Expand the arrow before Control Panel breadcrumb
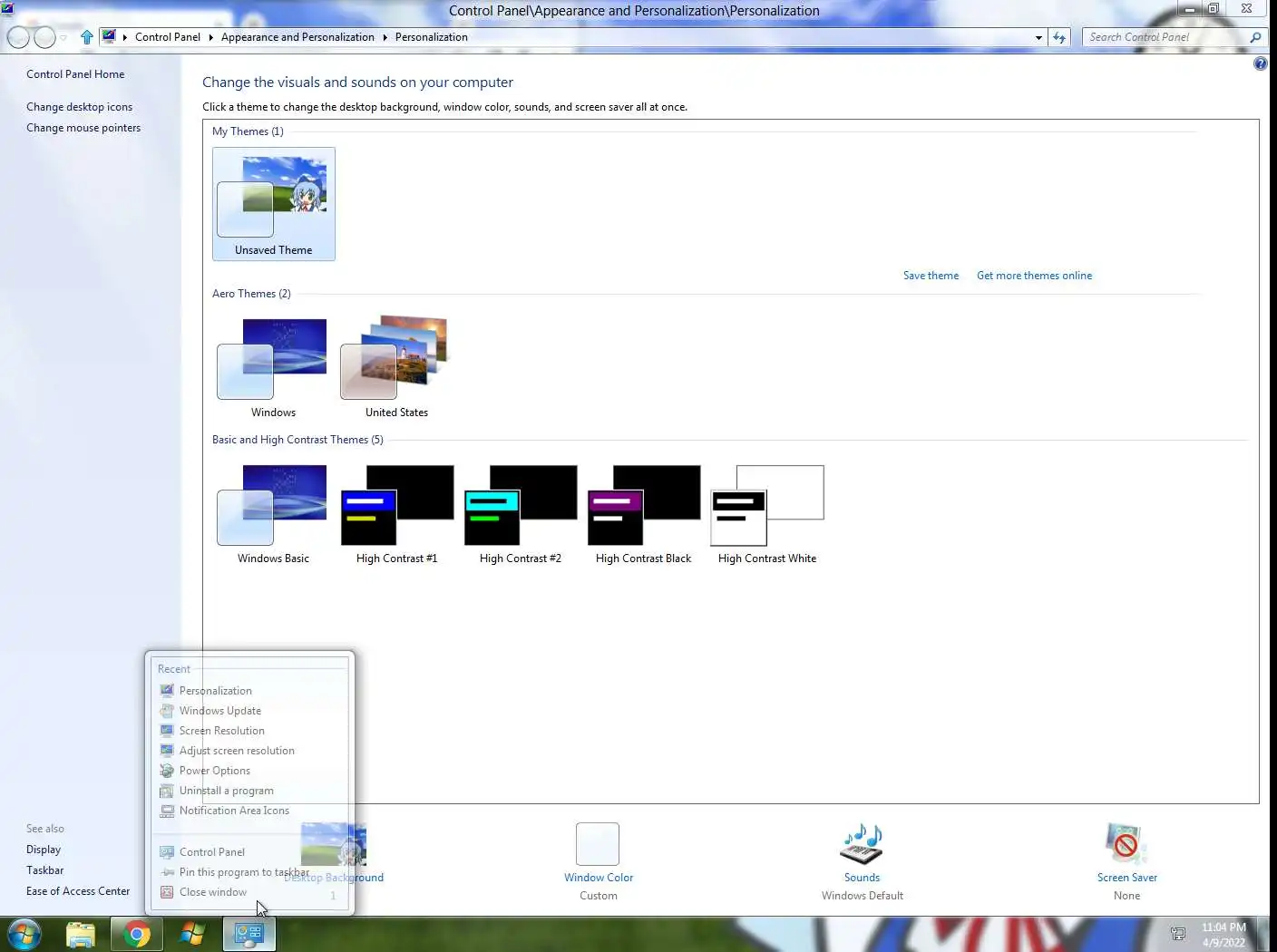 coord(125,37)
